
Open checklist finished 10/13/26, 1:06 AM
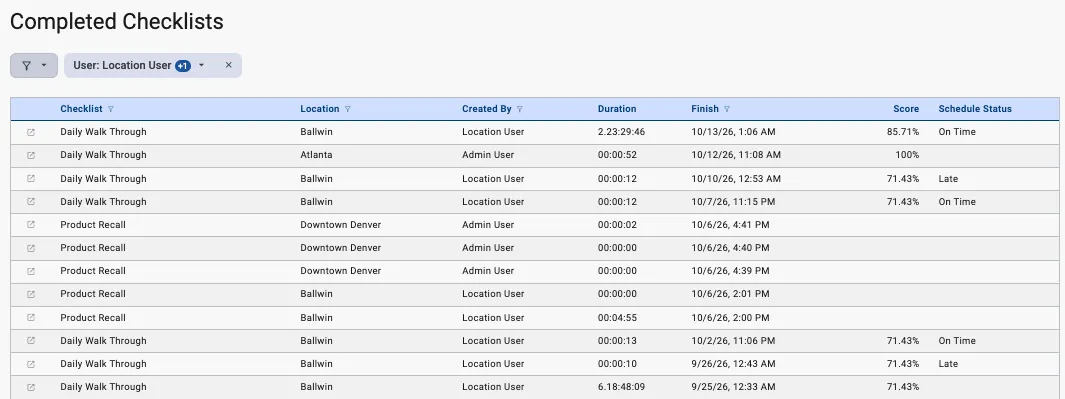(x=31, y=133)
